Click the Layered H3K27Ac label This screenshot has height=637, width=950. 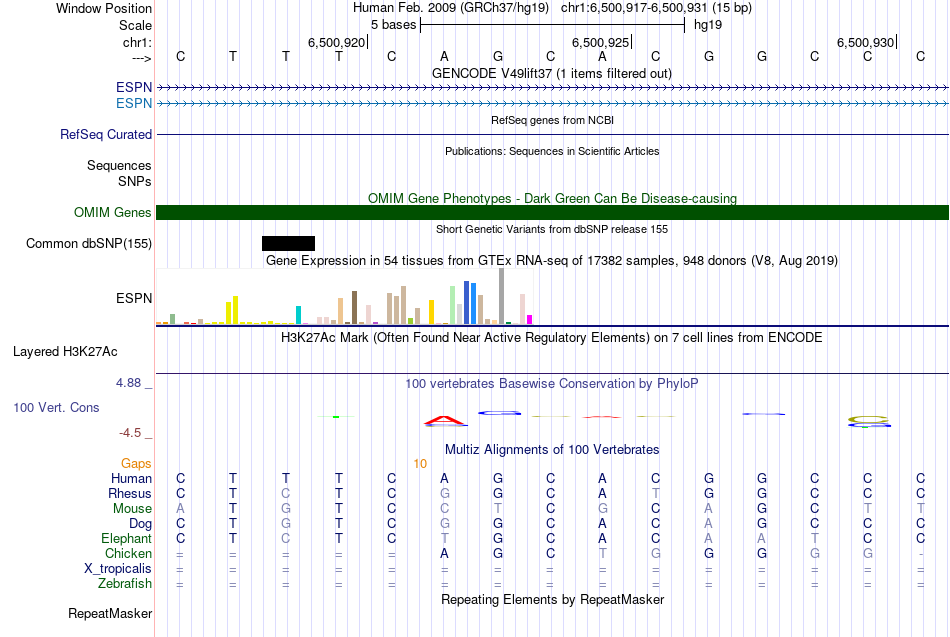tap(65, 352)
